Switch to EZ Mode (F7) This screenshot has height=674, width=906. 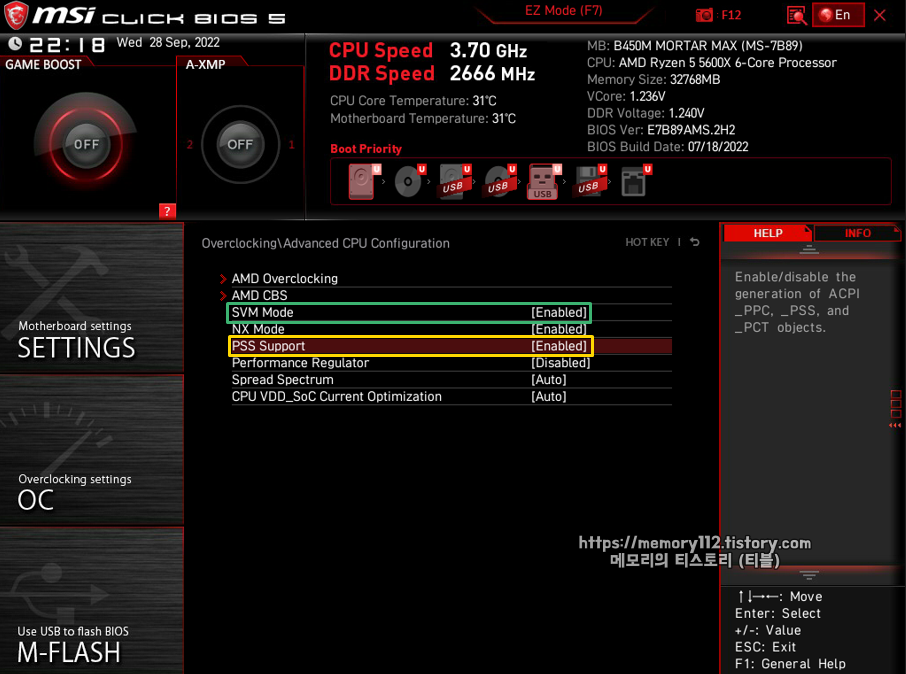(563, 11)
